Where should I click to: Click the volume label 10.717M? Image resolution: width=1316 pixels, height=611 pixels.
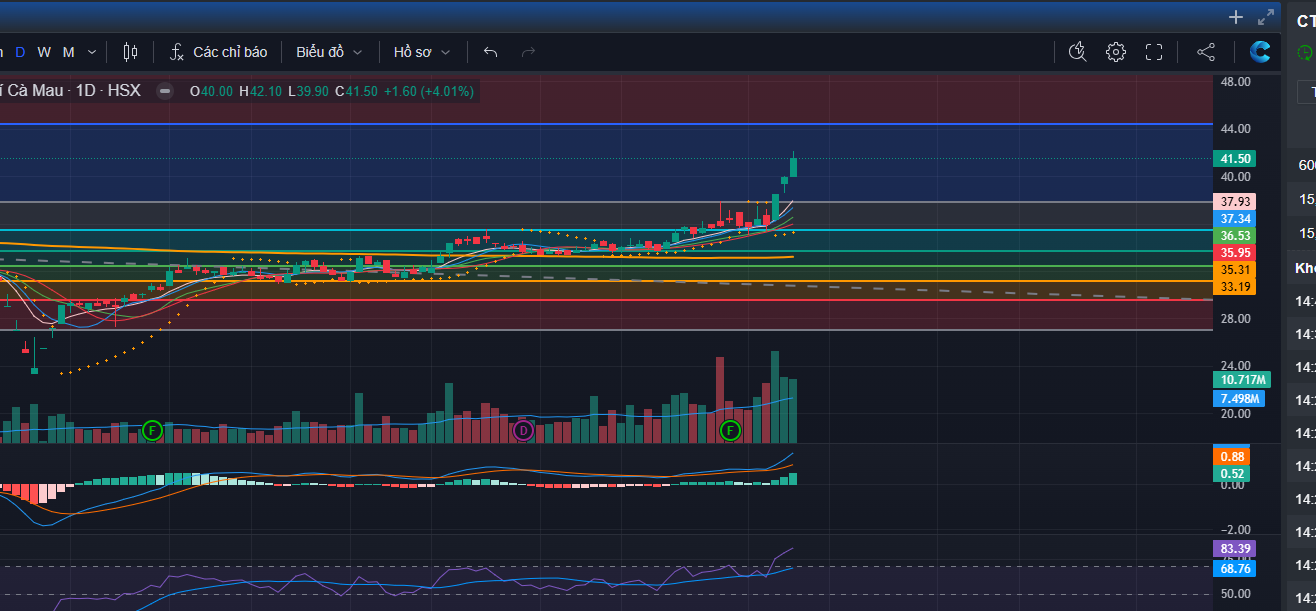1242,380
